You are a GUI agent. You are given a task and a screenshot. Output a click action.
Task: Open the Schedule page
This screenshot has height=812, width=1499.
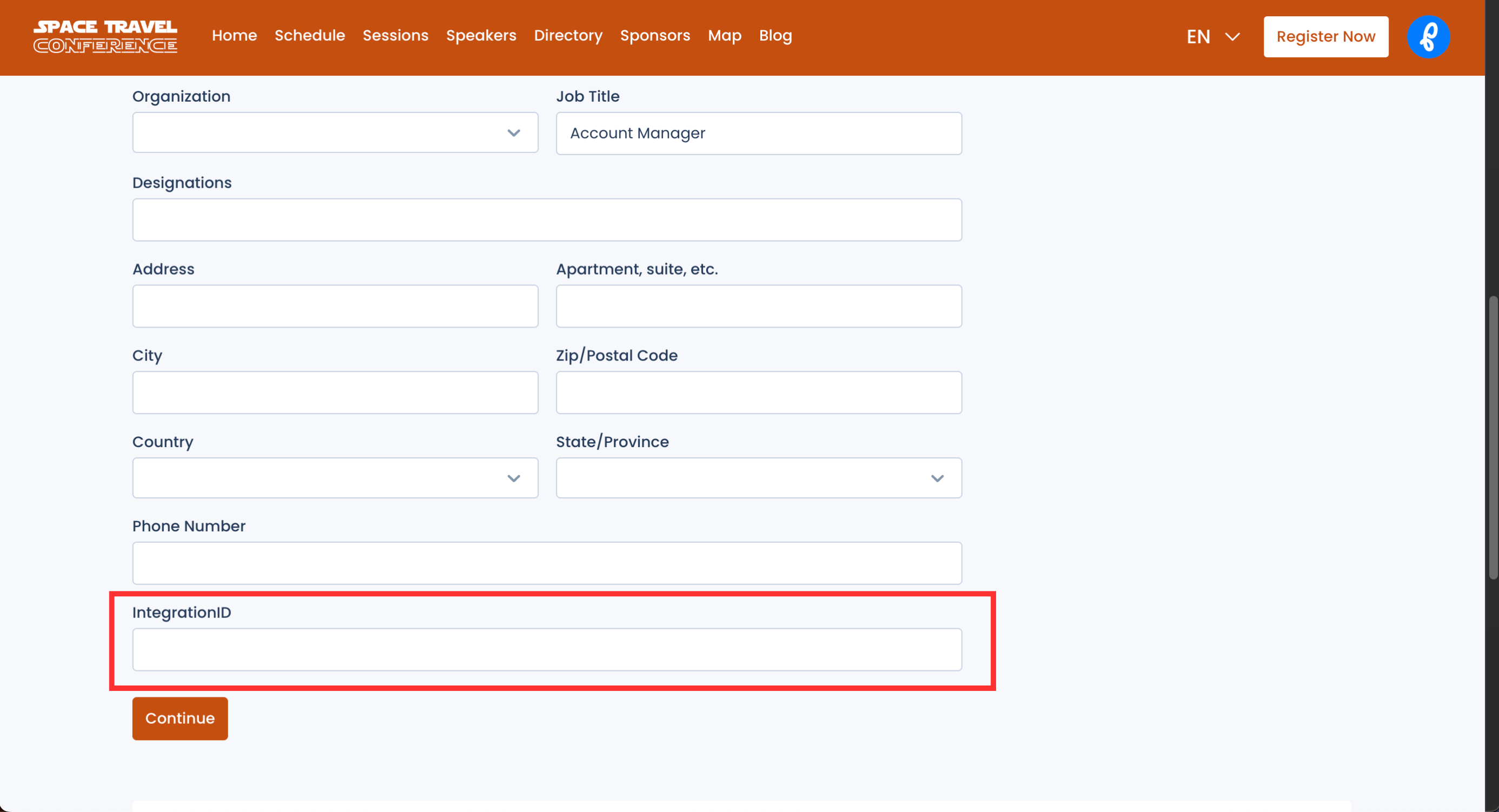(309, 36)
